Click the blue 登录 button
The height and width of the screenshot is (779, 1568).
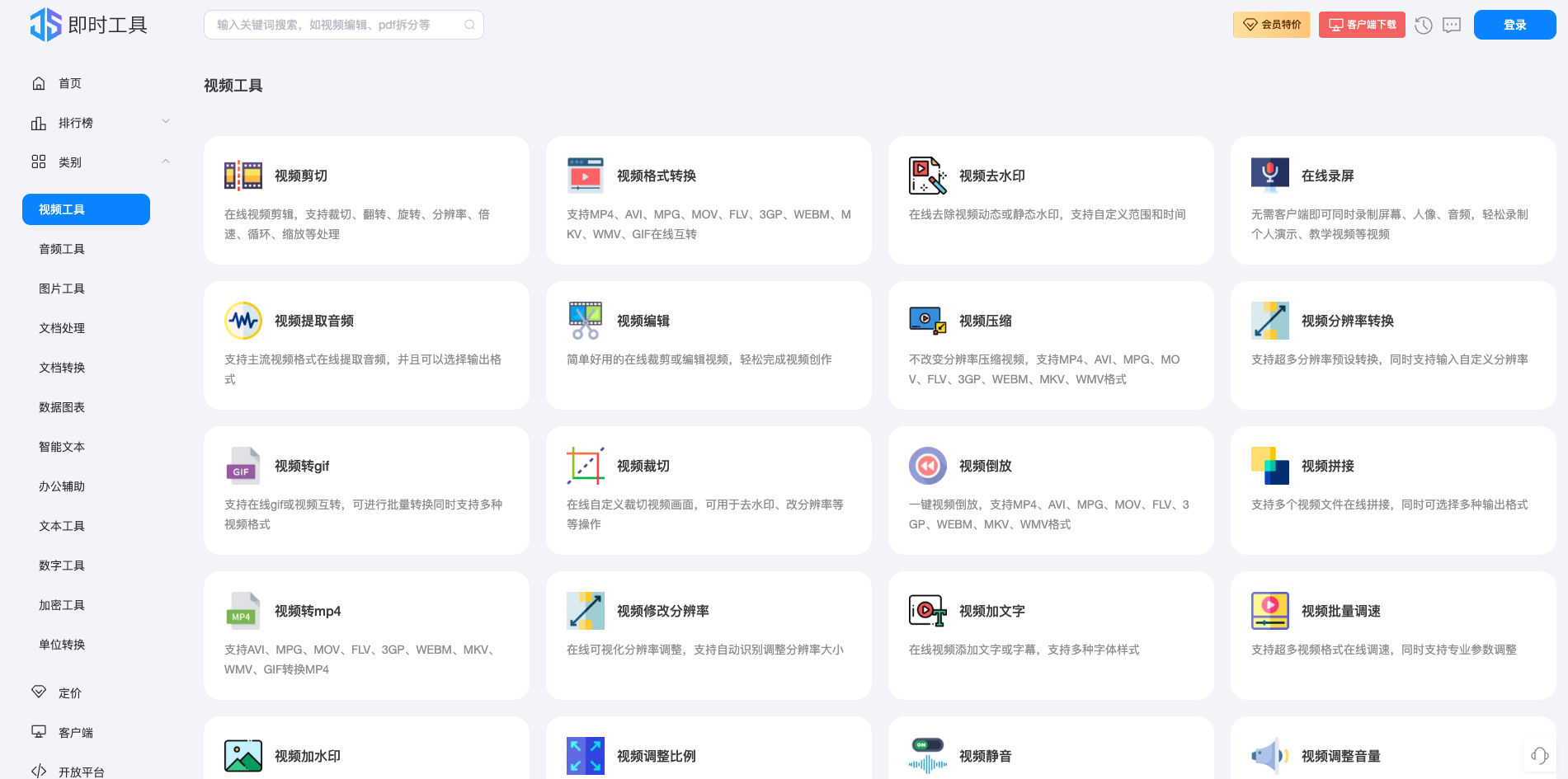pos(1514,25)
